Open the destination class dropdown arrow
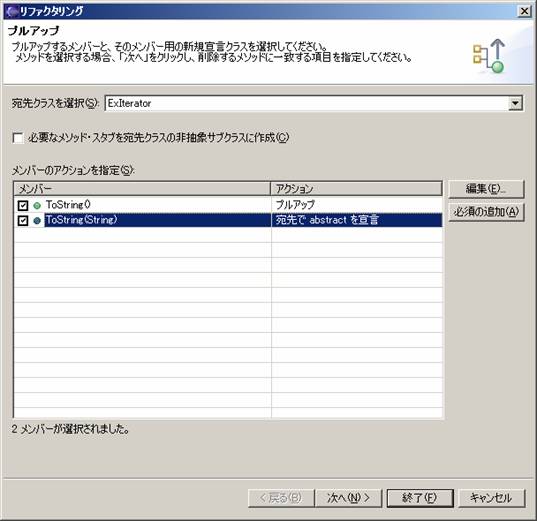 coord(515,103)
